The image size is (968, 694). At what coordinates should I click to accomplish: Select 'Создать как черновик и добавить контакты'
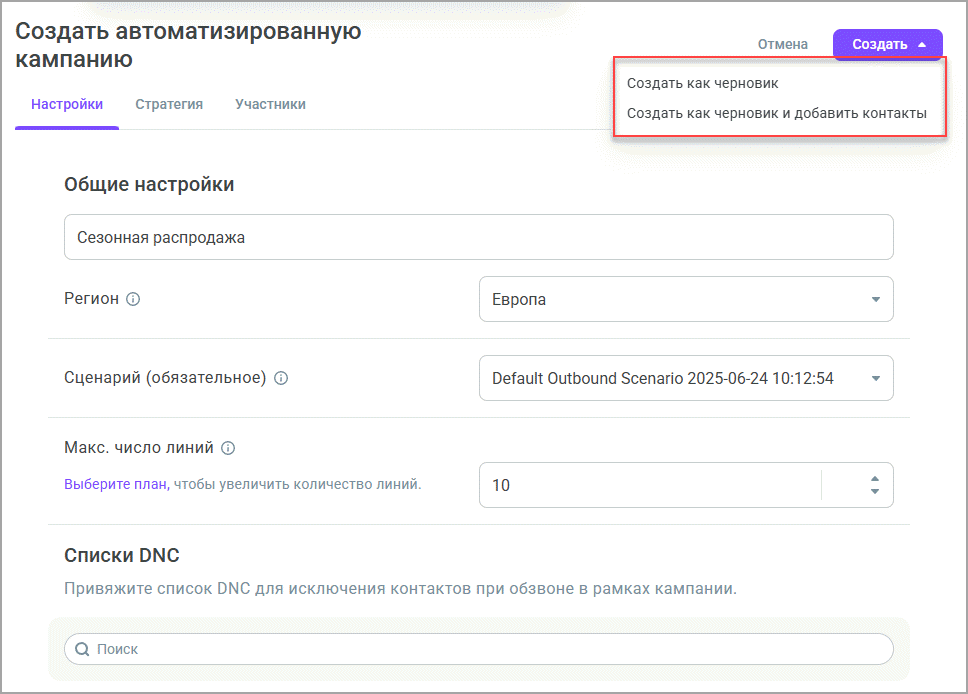776,113
